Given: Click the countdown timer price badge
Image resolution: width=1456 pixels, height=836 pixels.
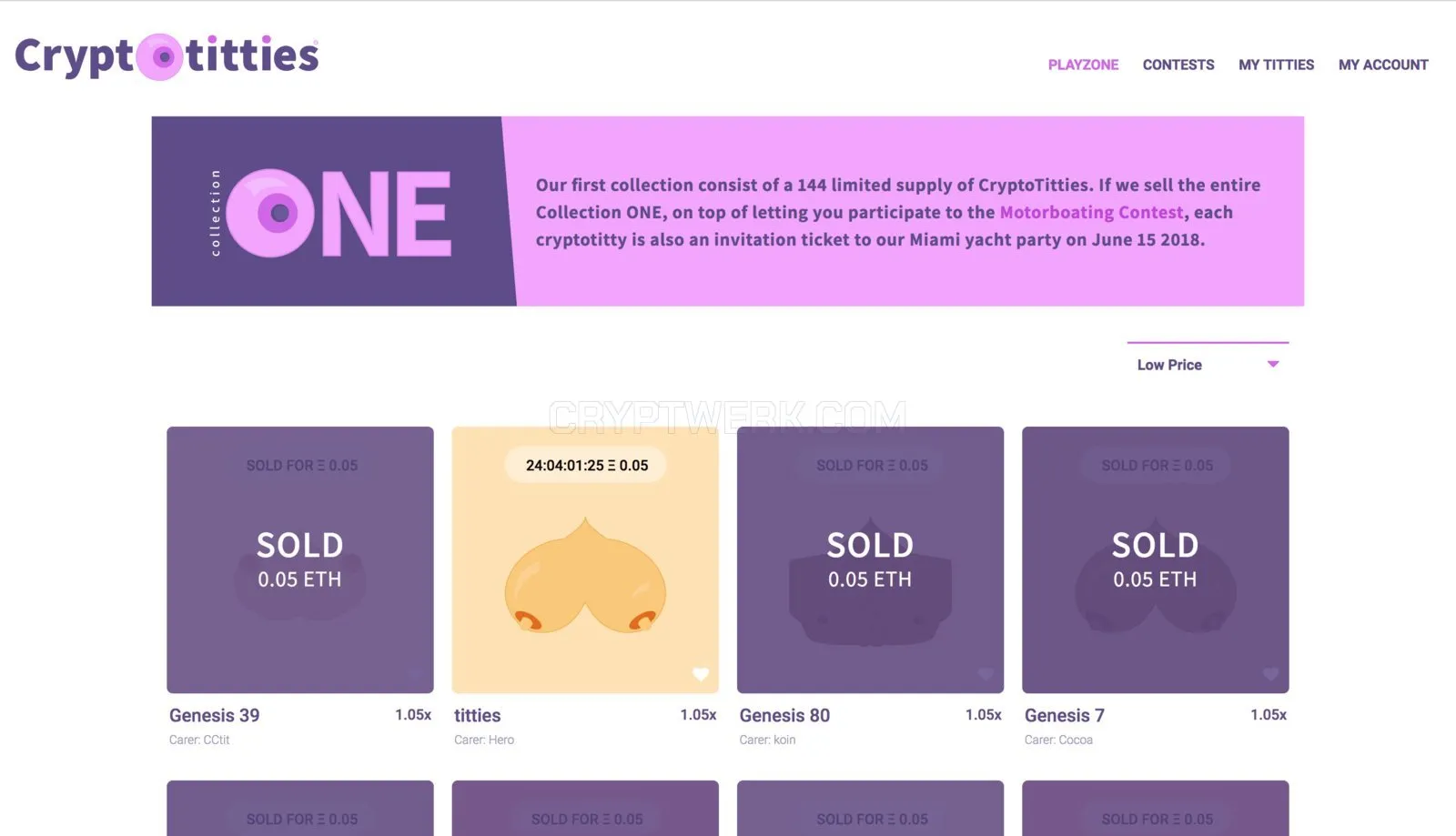Looking at the screenshot, I should 587,465.
